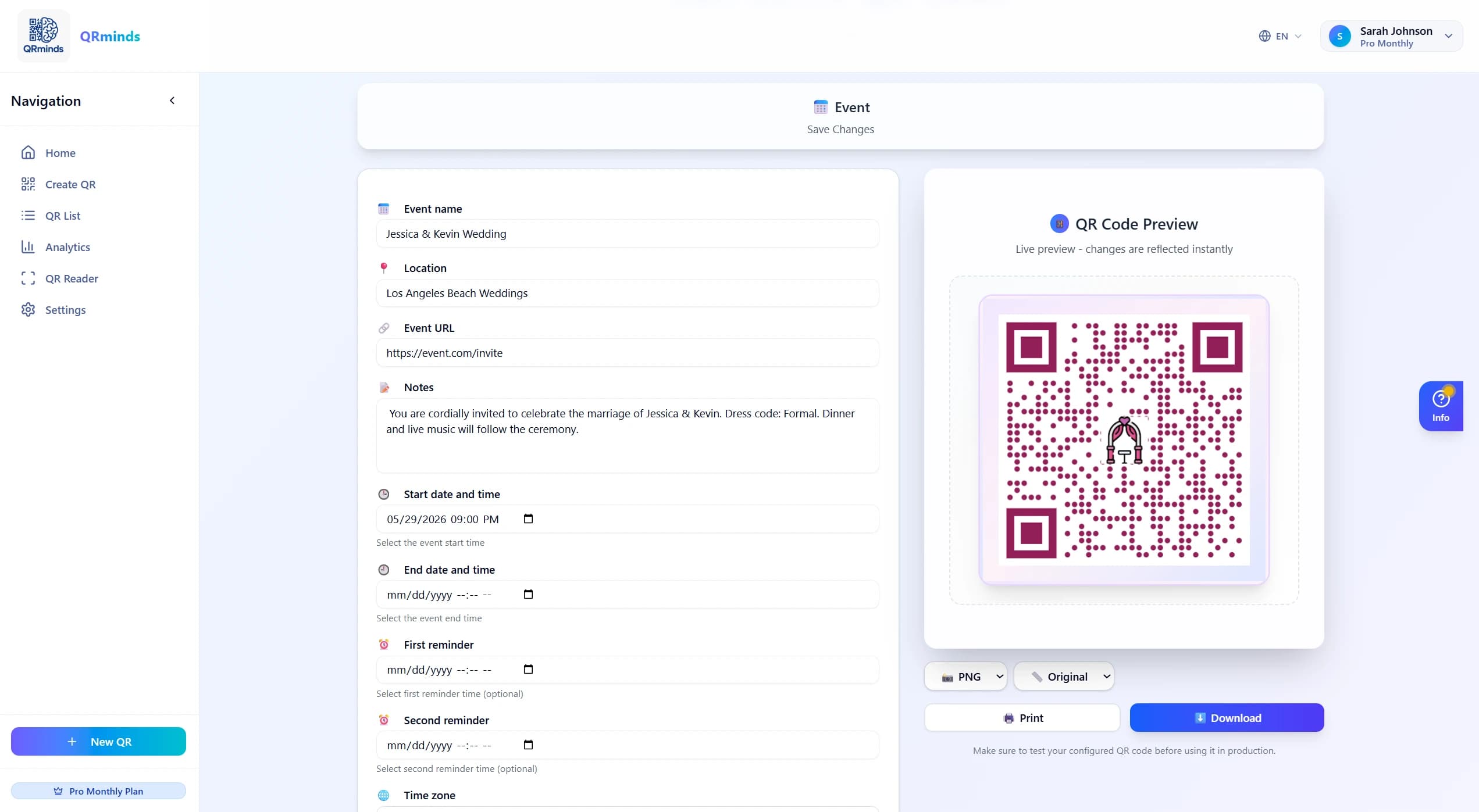Click the New QR button
Viewport: 1479px width, 812px height.
click(98, 741)
